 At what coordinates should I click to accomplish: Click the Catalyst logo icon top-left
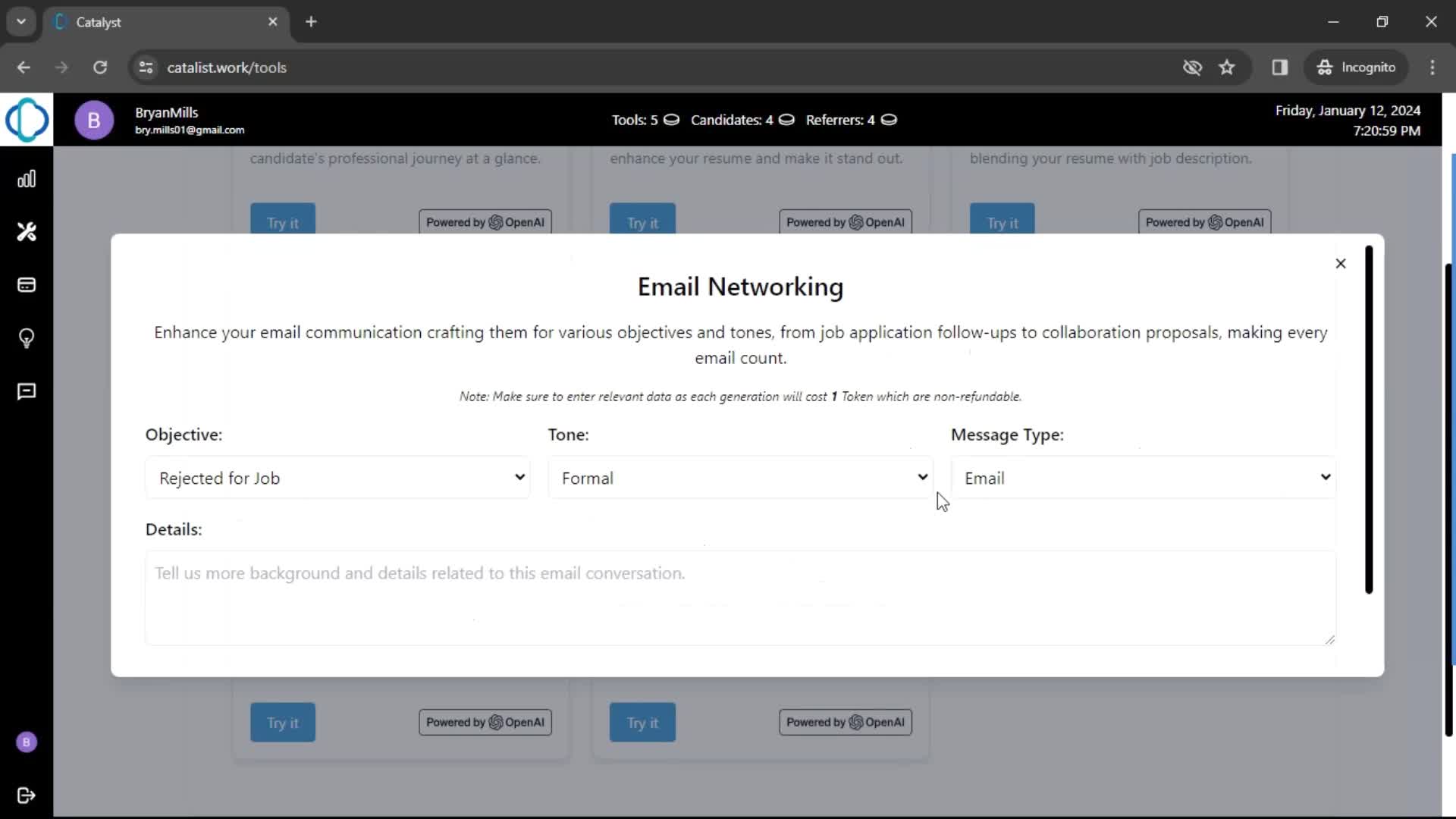pos(27,120)
